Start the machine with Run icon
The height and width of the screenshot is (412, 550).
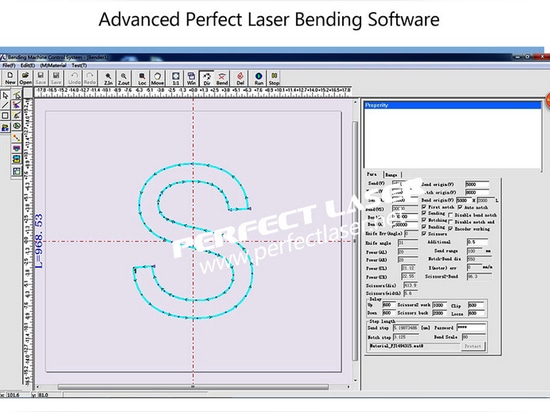pos(259,78)
